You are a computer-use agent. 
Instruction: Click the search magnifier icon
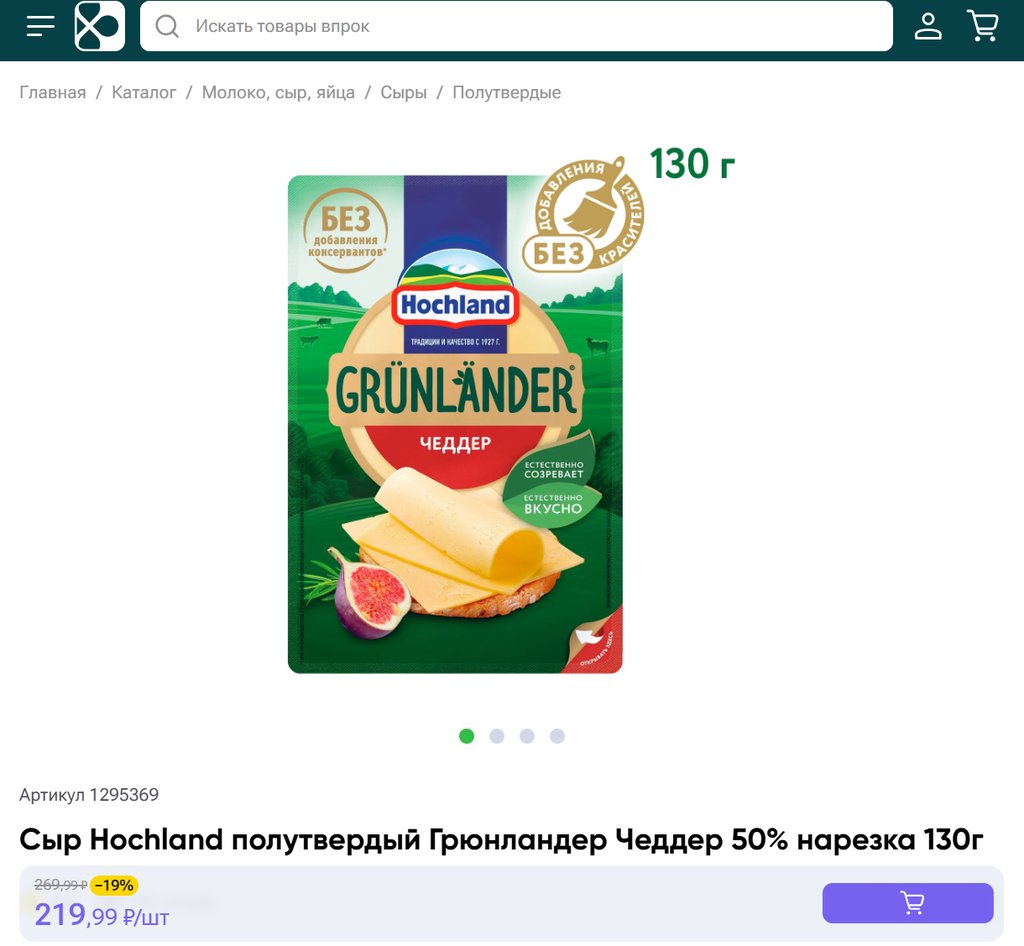(167, 26)
